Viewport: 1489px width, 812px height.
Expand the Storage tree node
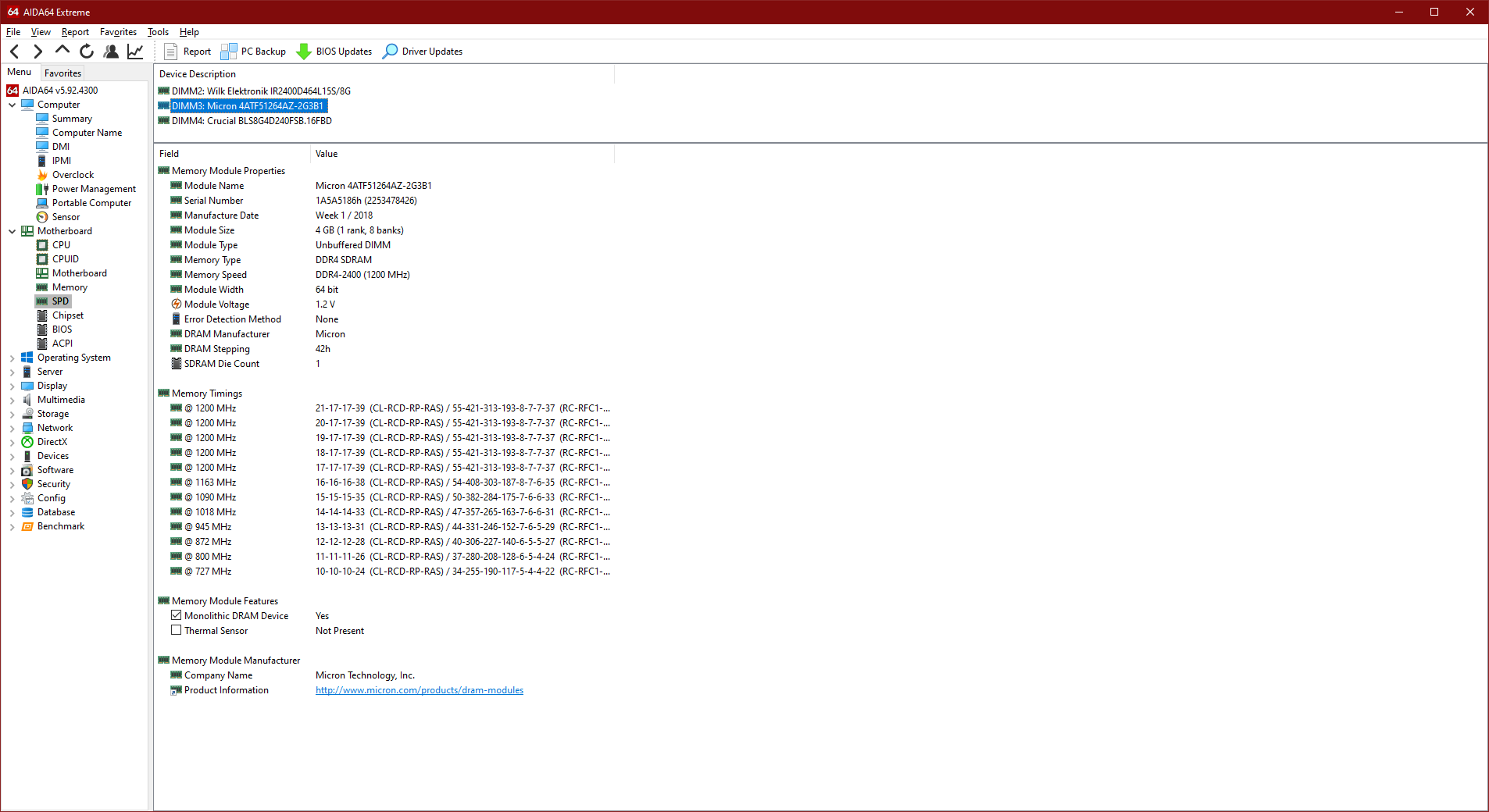12,414
